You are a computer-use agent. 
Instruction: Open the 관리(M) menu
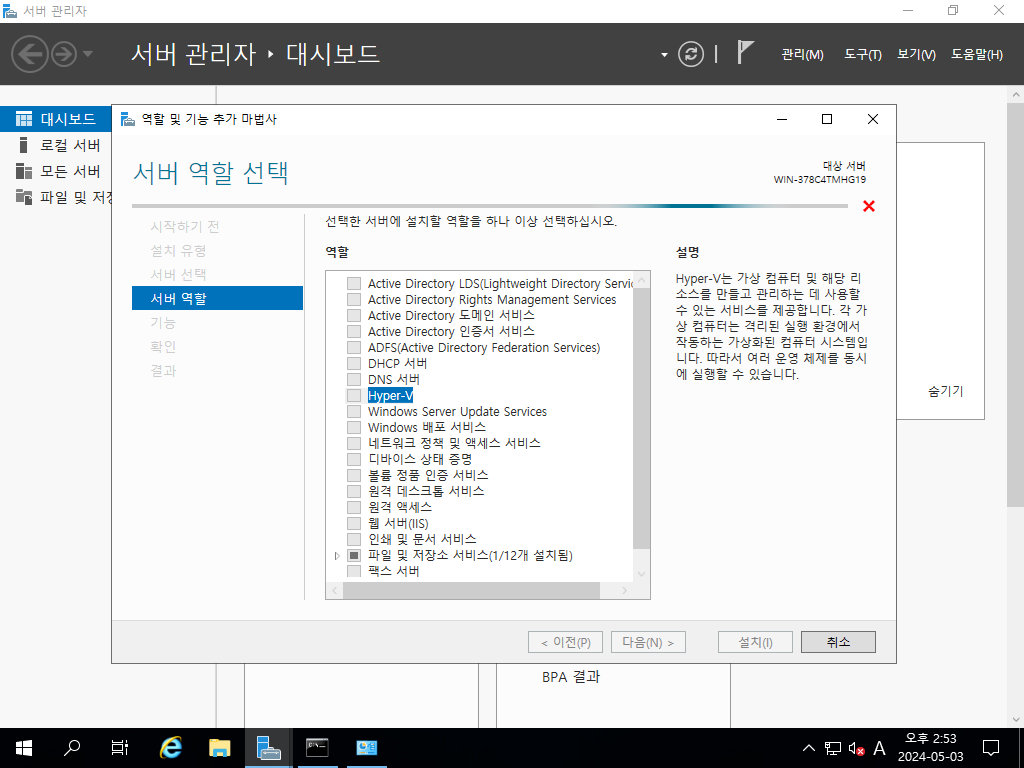pos(802,55)
